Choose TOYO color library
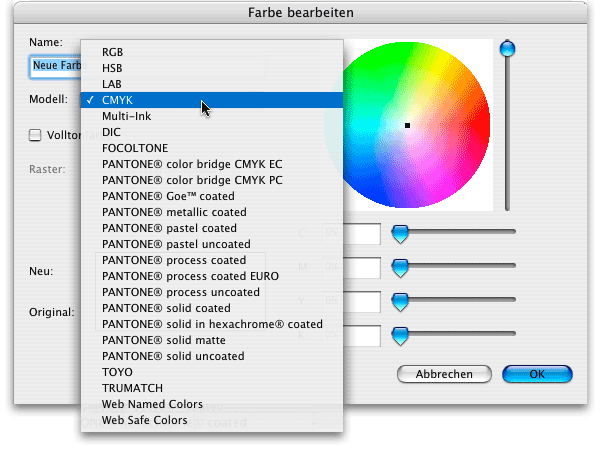Image resolution: width=602 pixels, height=455 pixels. (x=212, y=372)
